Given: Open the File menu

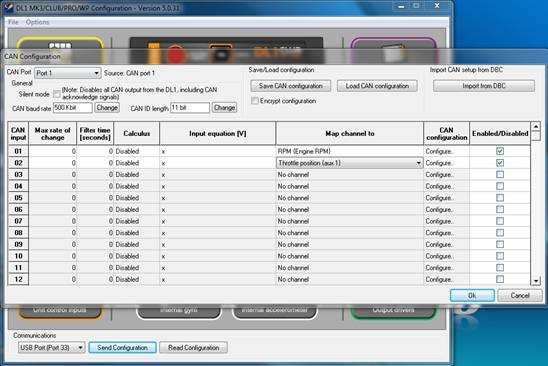Looking at the screenshot, I should point(13,22).
